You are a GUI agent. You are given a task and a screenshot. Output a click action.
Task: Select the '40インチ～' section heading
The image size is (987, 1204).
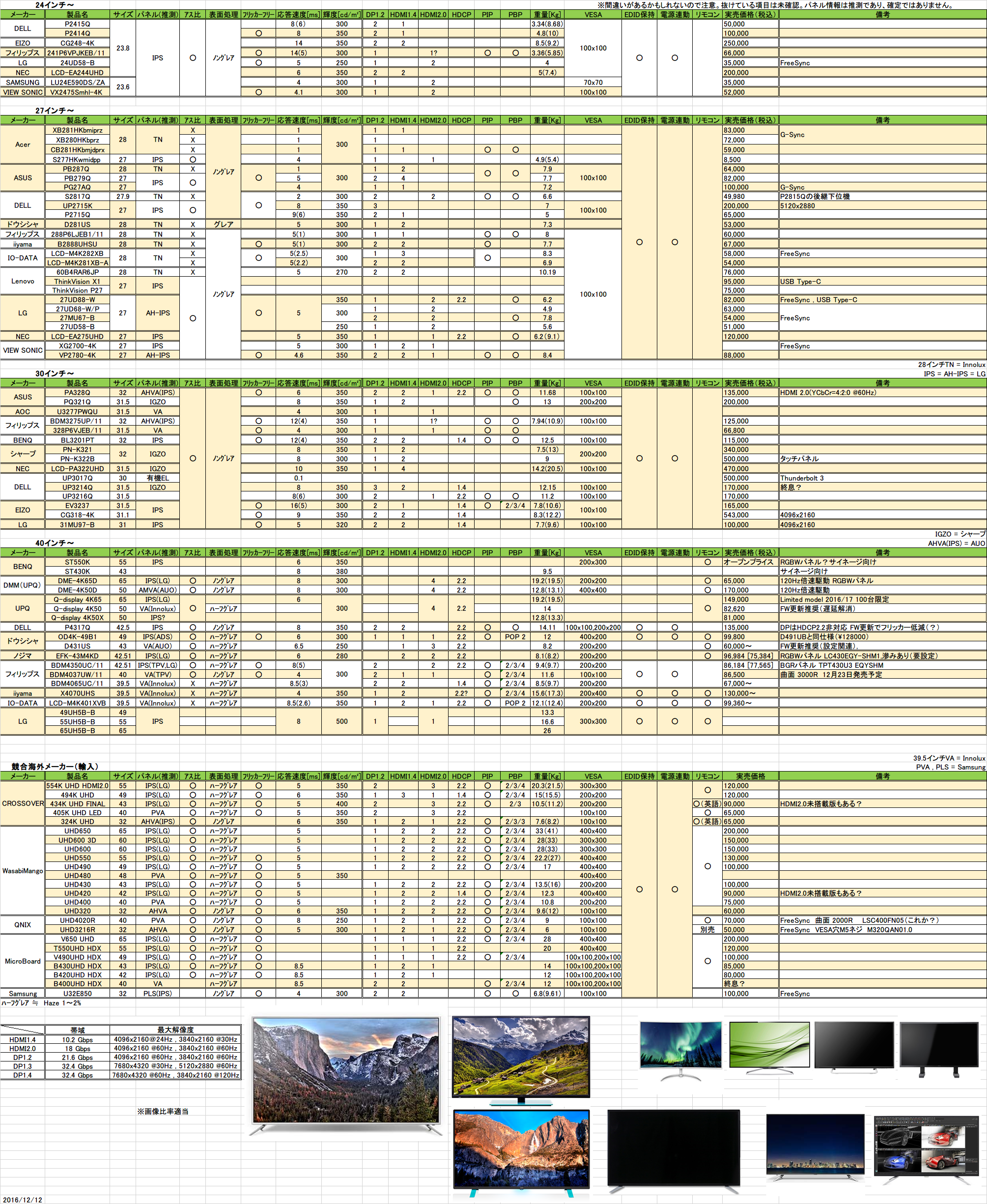pos(55,543)
